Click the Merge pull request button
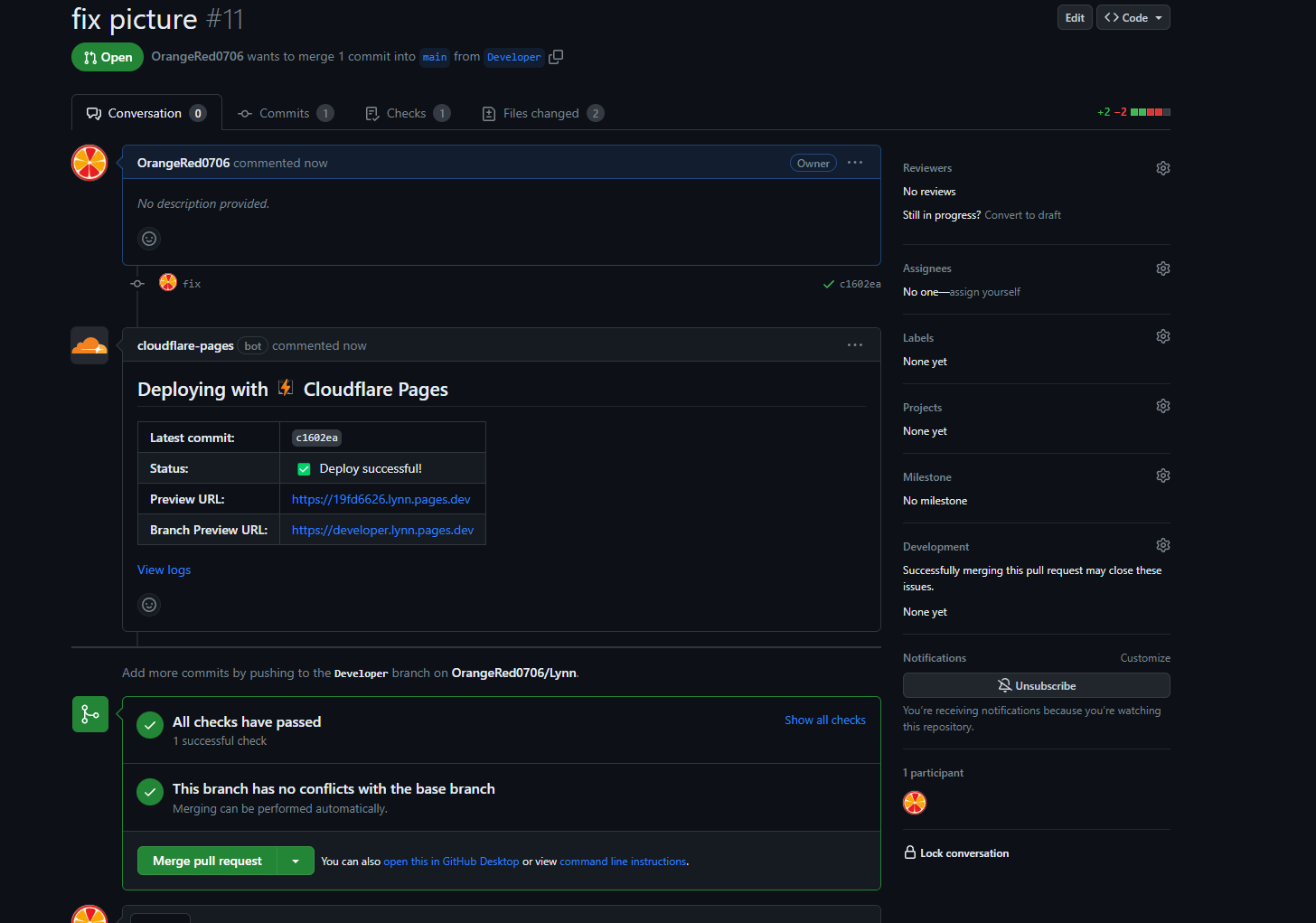The image size is (1316, 923). tap(207, 862)
